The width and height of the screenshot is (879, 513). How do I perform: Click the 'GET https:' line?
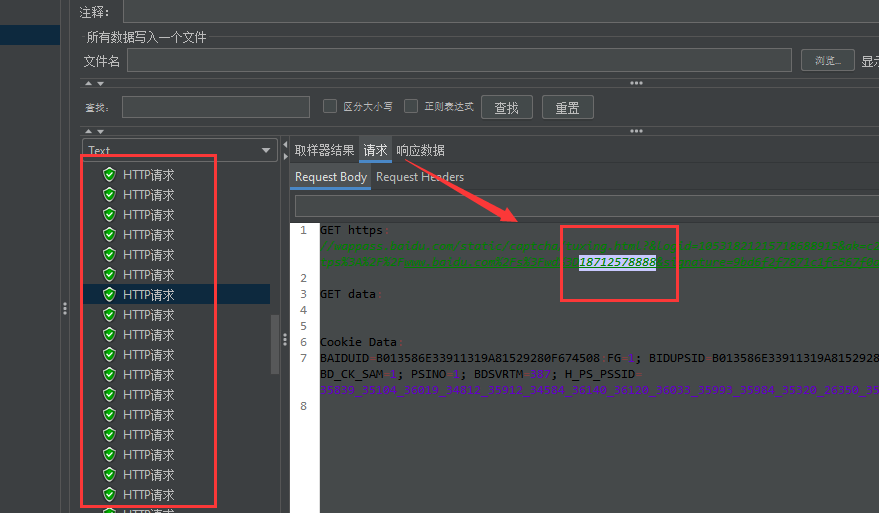pyautogui.click(x=354, y=230)
